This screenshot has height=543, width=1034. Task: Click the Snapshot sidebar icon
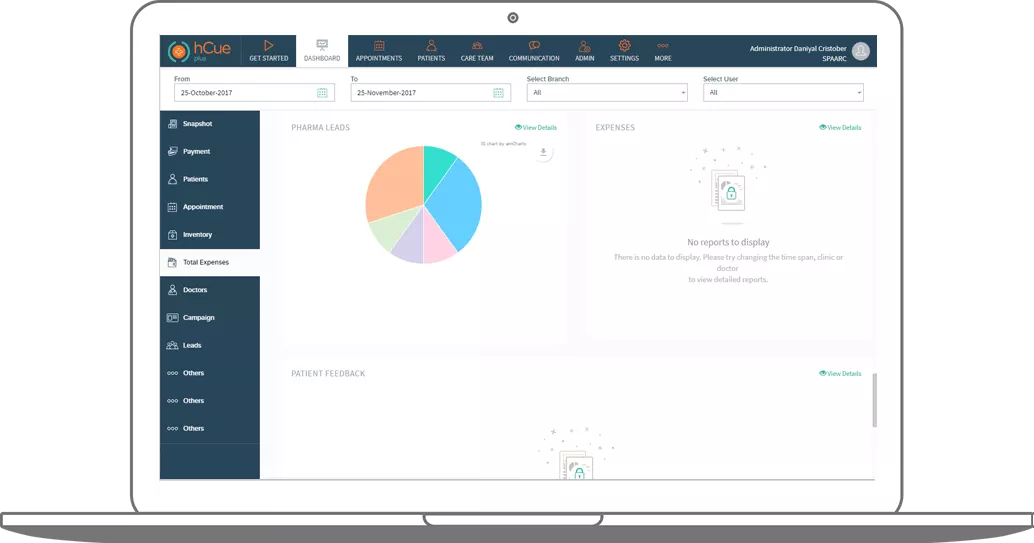(x=172, y=123)
